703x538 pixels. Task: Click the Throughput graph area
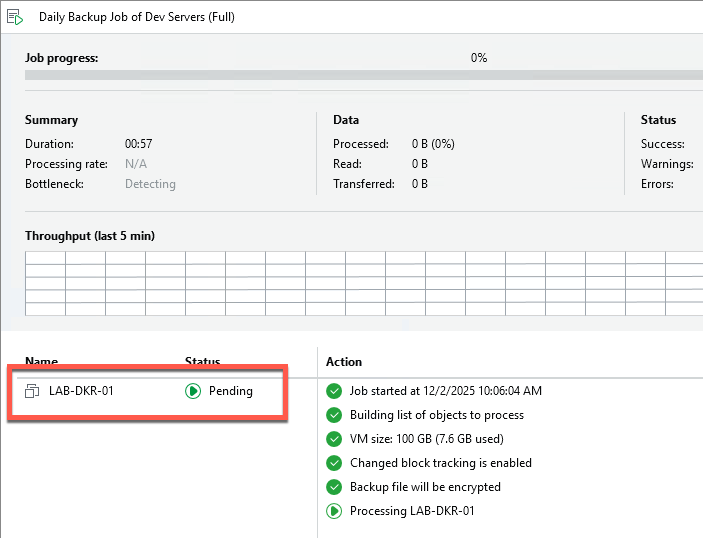(360, 283)
